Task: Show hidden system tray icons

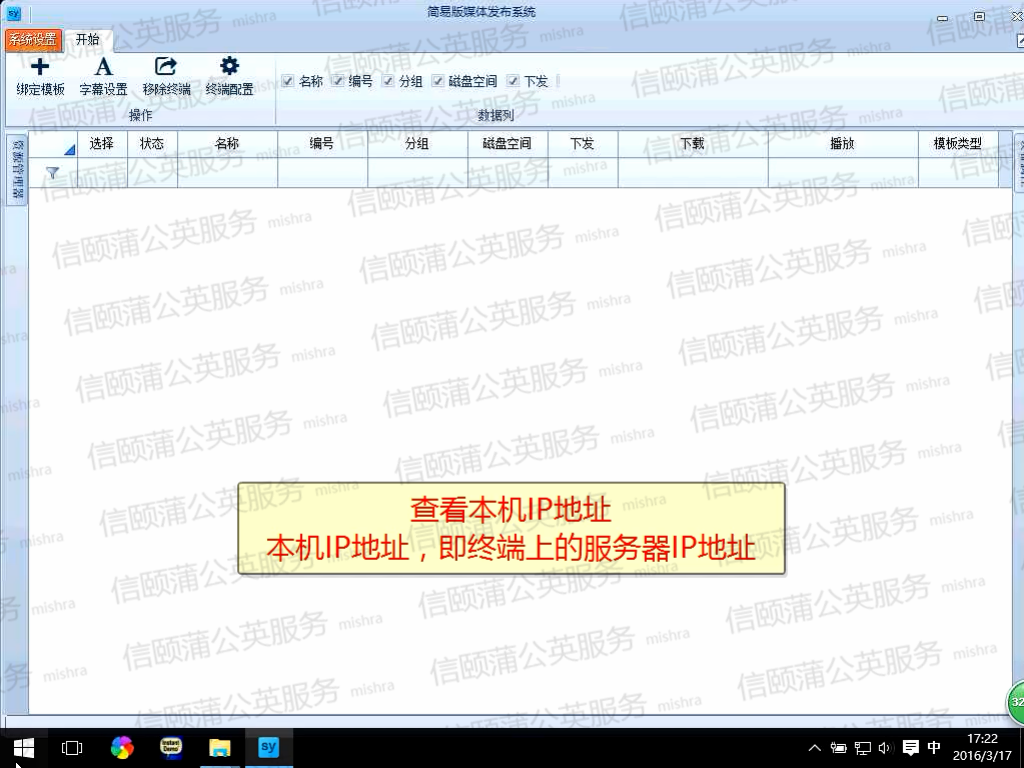Action: [x=814, y=747]
